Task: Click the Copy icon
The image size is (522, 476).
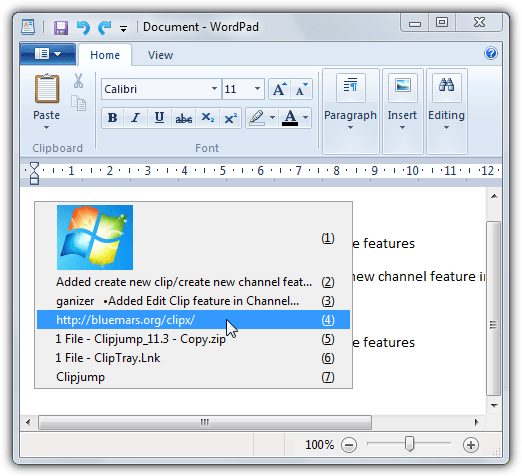Action: [x=78, y=103]
